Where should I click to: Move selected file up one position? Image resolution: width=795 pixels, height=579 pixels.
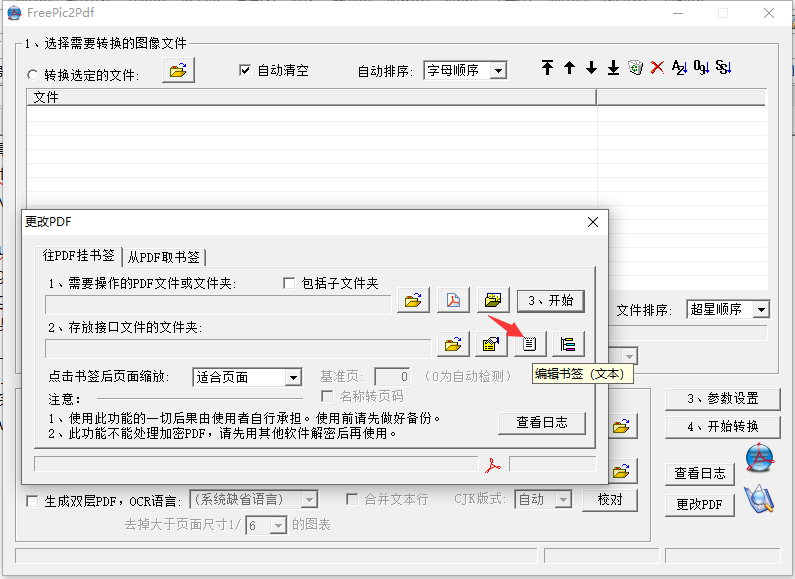click(569, 67)
